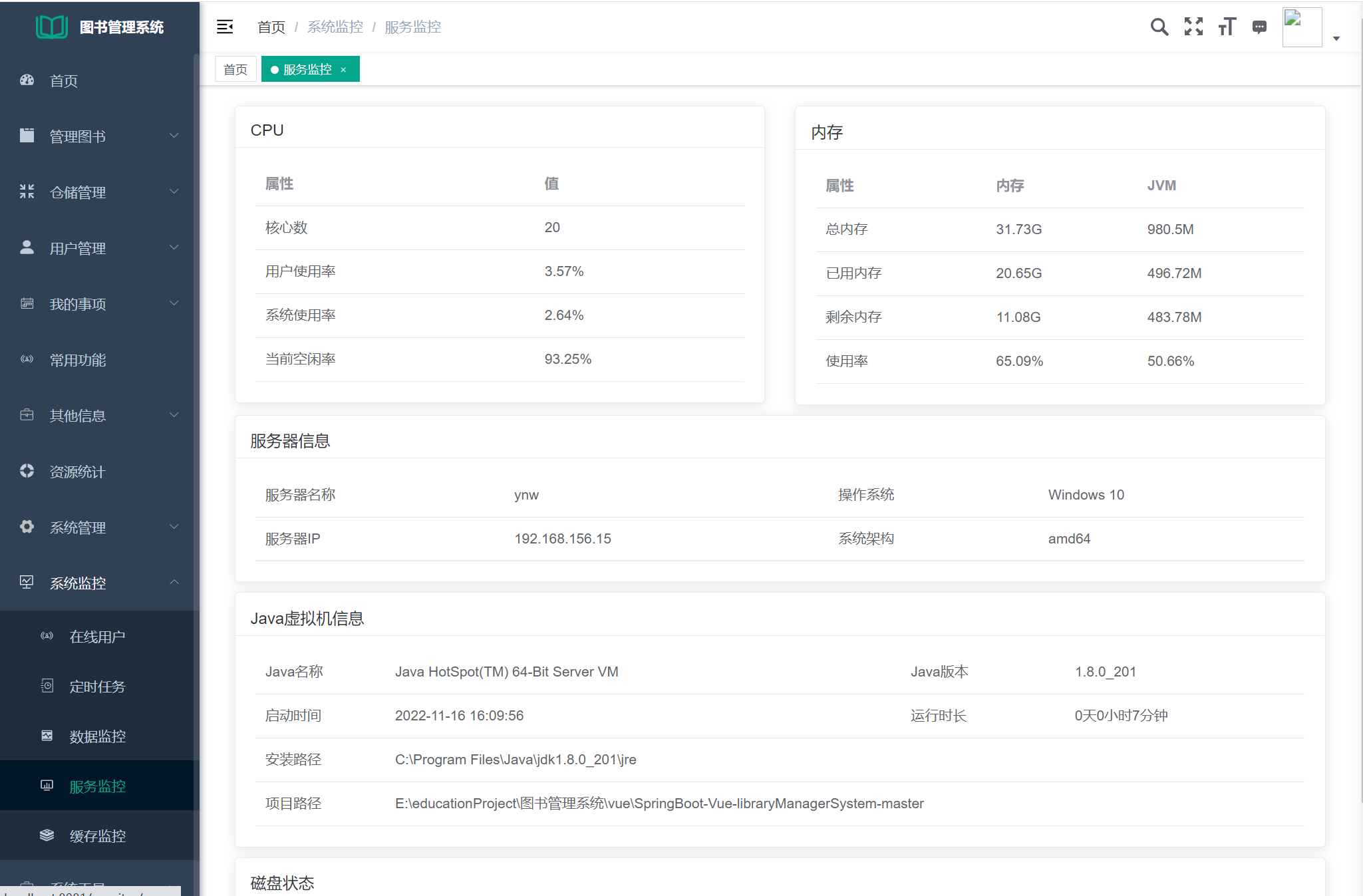Open 缓存监控 submenu item

click(x=97, y=836)
